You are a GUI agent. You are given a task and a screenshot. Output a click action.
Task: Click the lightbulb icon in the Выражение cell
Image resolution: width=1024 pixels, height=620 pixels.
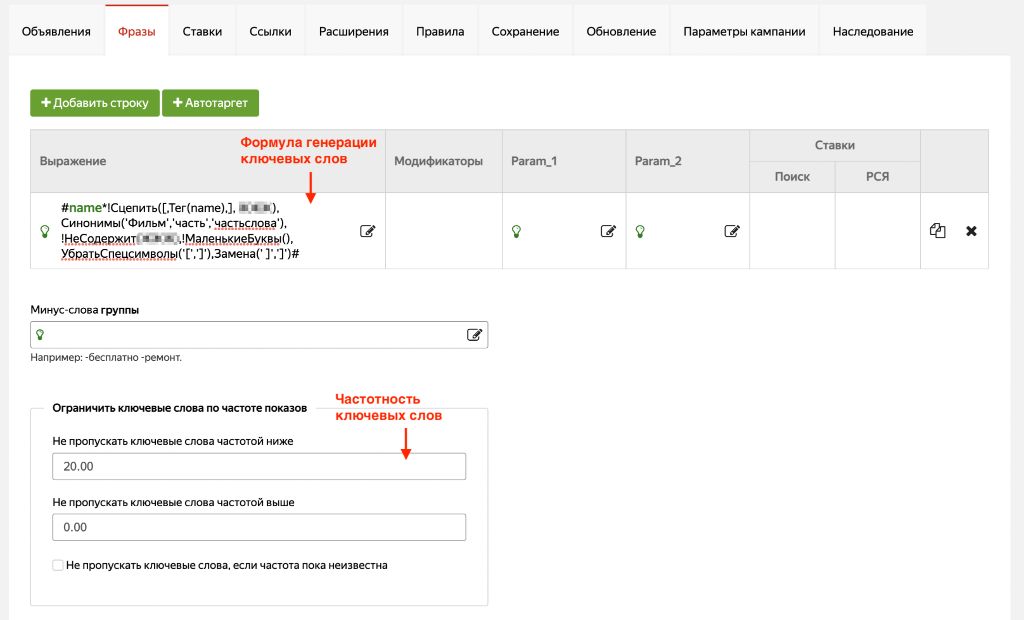[x=44, y=231]
